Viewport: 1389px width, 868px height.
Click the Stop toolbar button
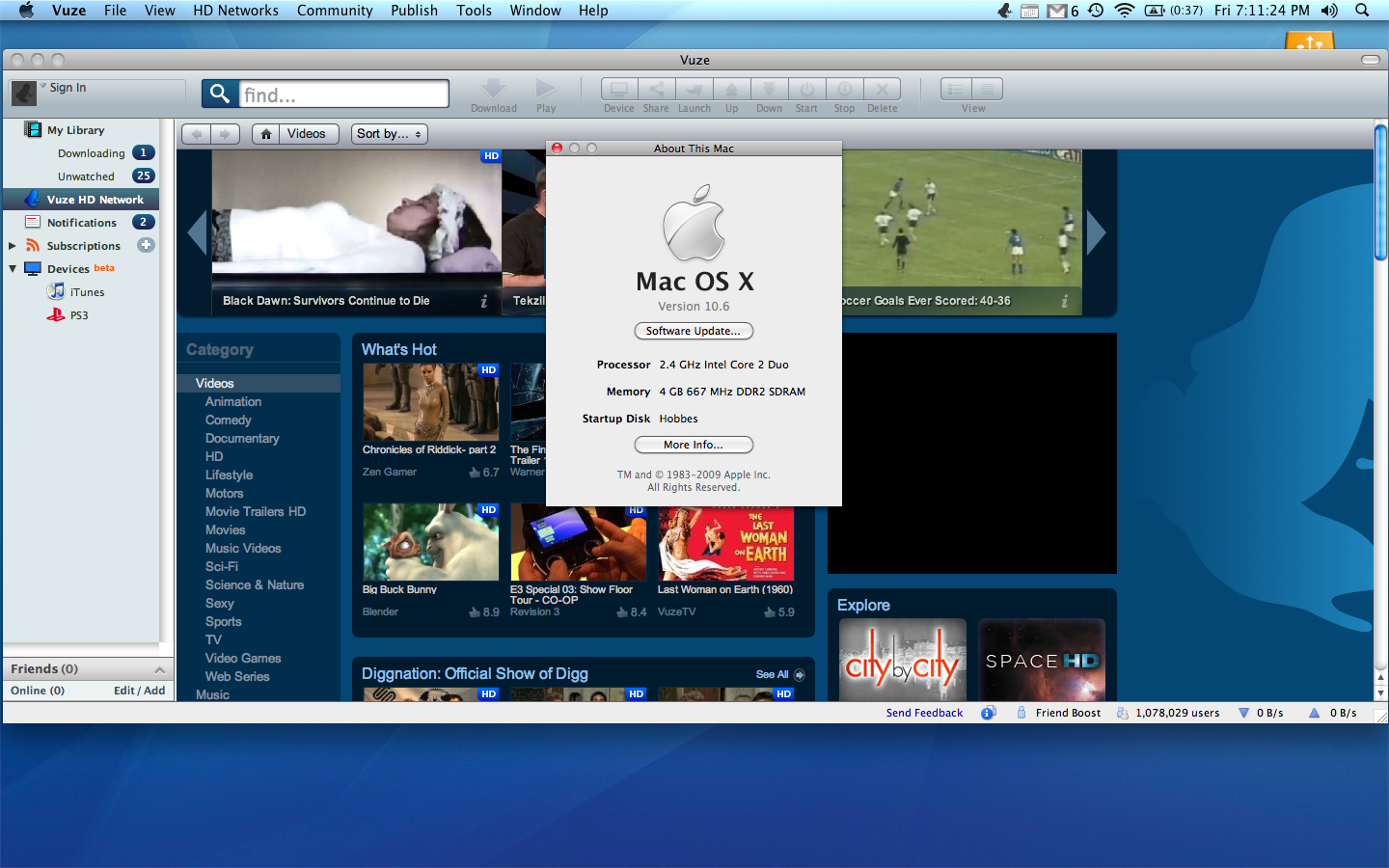tap(844, 89)
